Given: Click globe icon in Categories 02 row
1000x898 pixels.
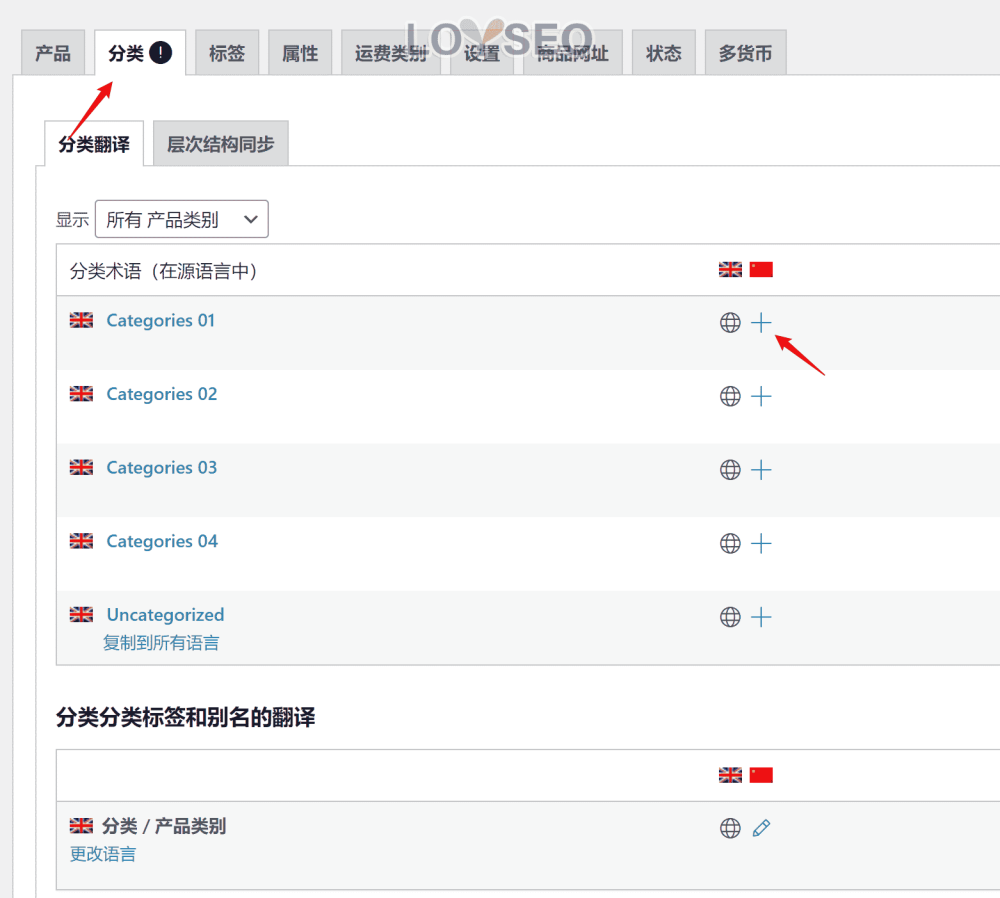Looking at the screenshot, I should click(x=730, y=397).
